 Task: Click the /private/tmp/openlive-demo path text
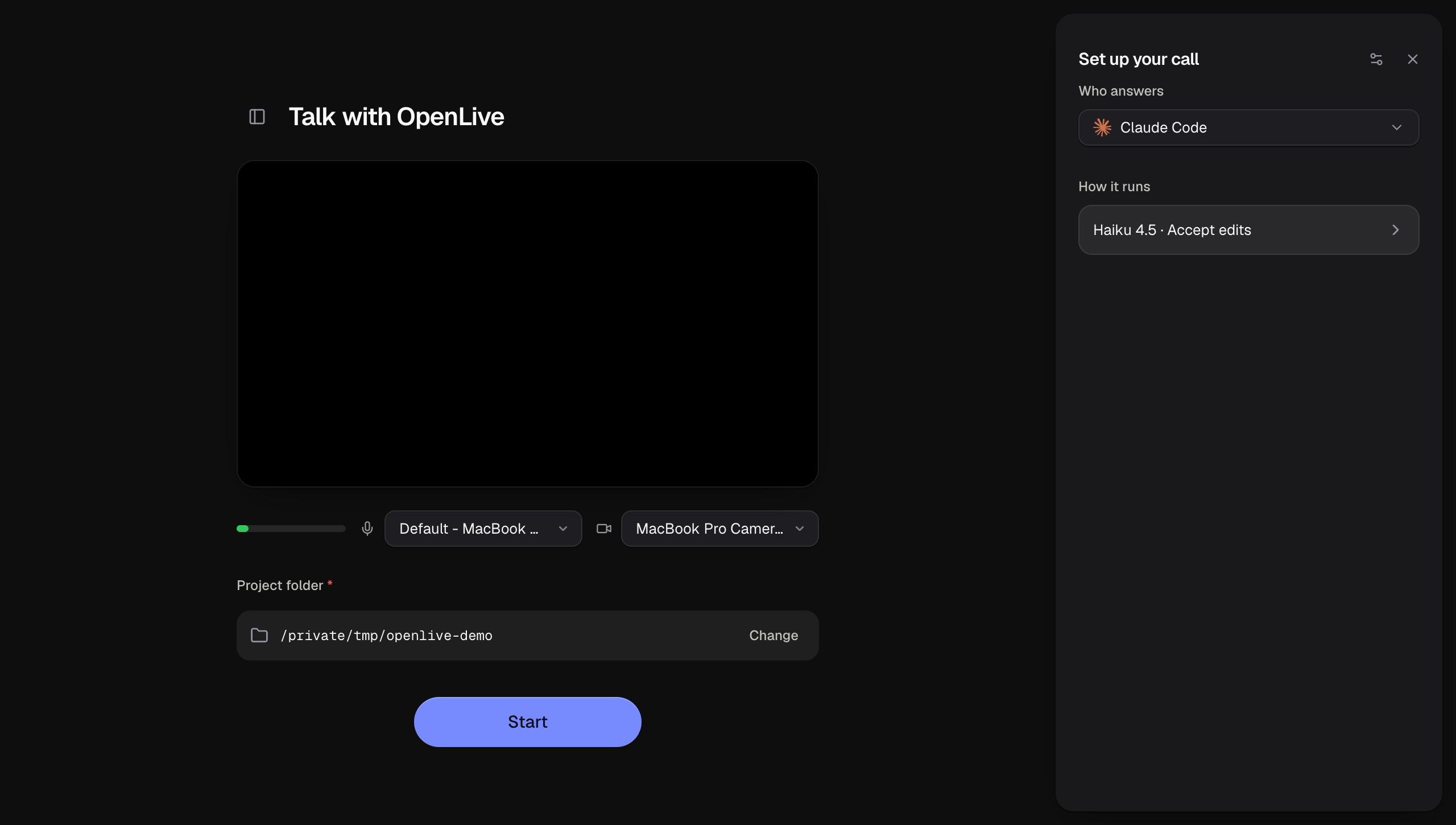387,635
